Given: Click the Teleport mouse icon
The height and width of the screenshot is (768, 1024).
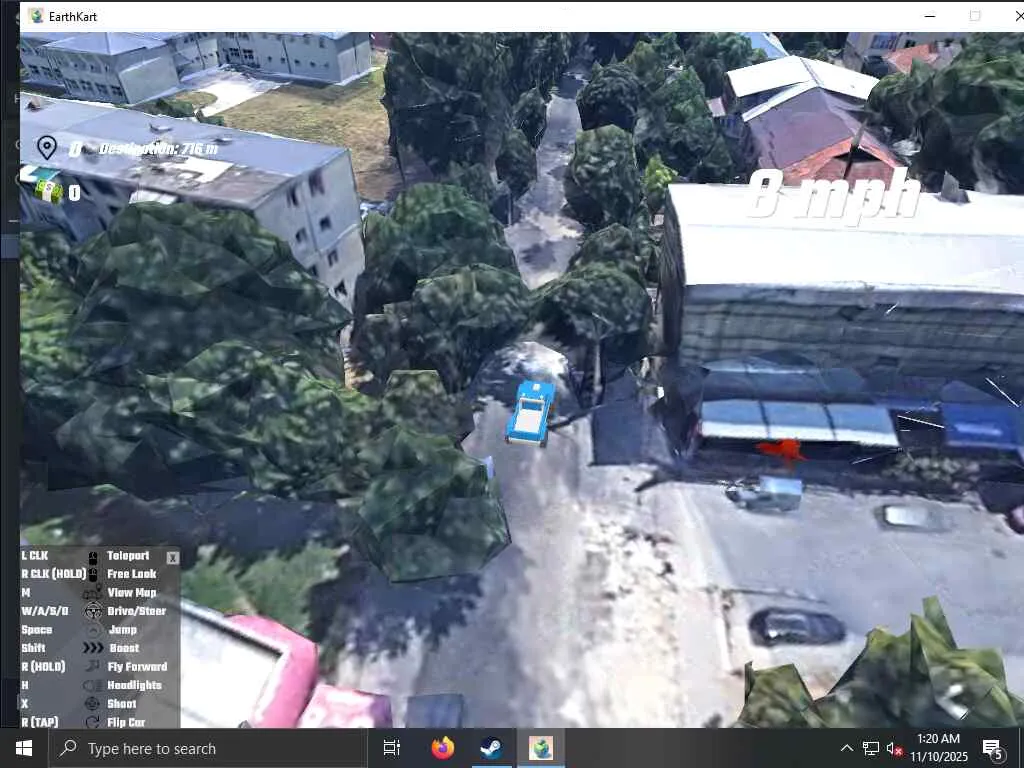Looking at the screenshot, I should [x=93, y=556].
